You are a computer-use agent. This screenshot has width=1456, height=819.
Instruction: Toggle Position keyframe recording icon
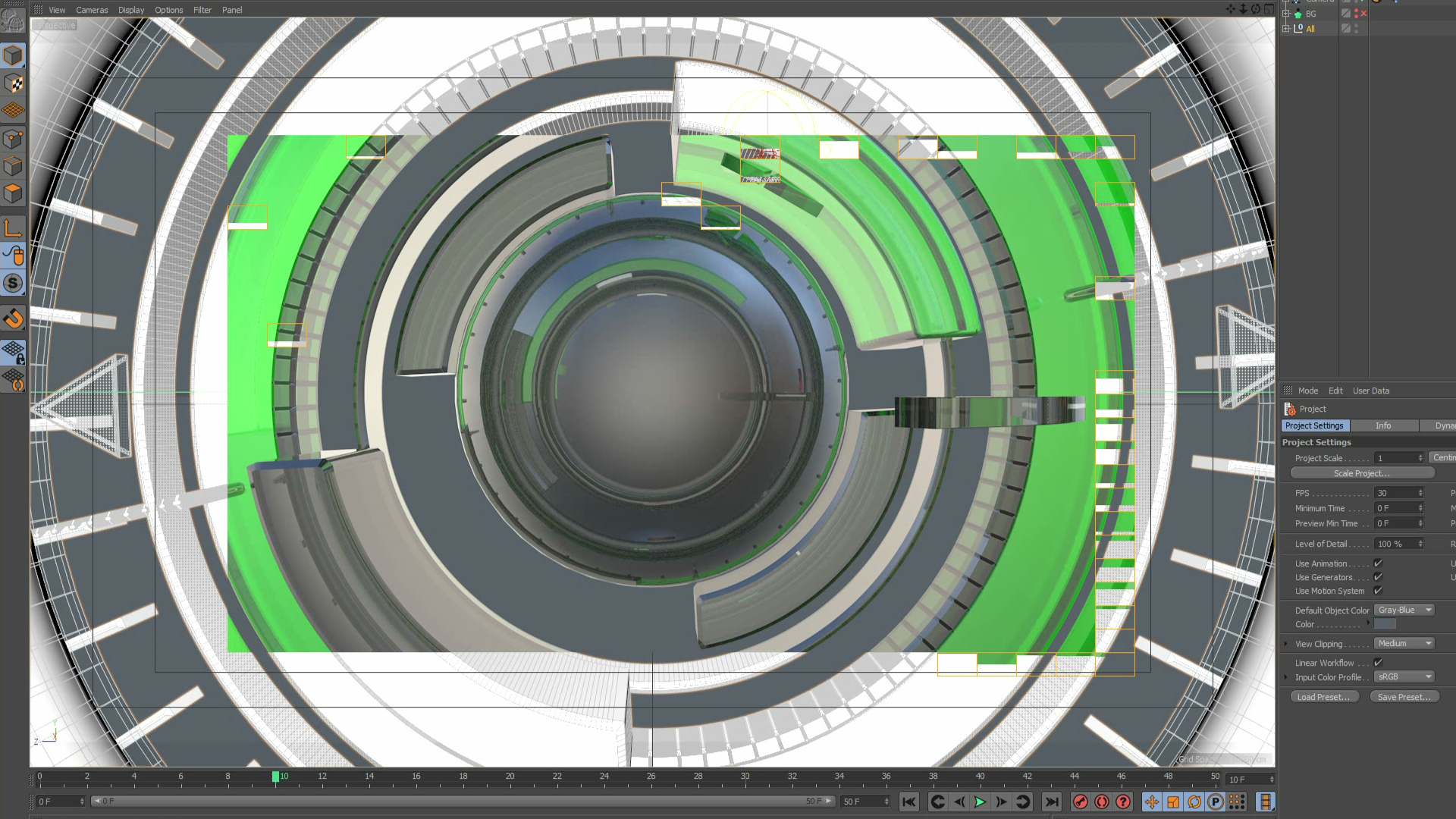point(1152,802)
